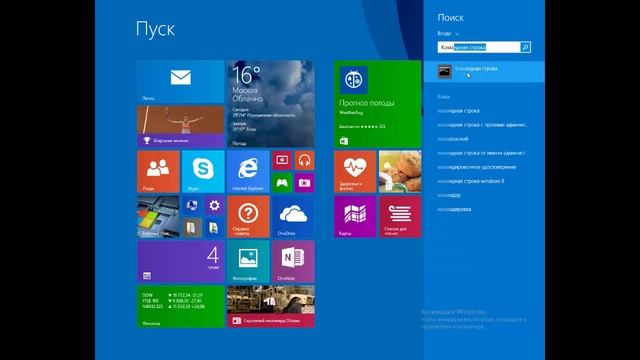Screen dimensions: 640x360
Task: Expand the search scope dropdown under Поиск
Action: pyautogui.click(x=448, y=33)
